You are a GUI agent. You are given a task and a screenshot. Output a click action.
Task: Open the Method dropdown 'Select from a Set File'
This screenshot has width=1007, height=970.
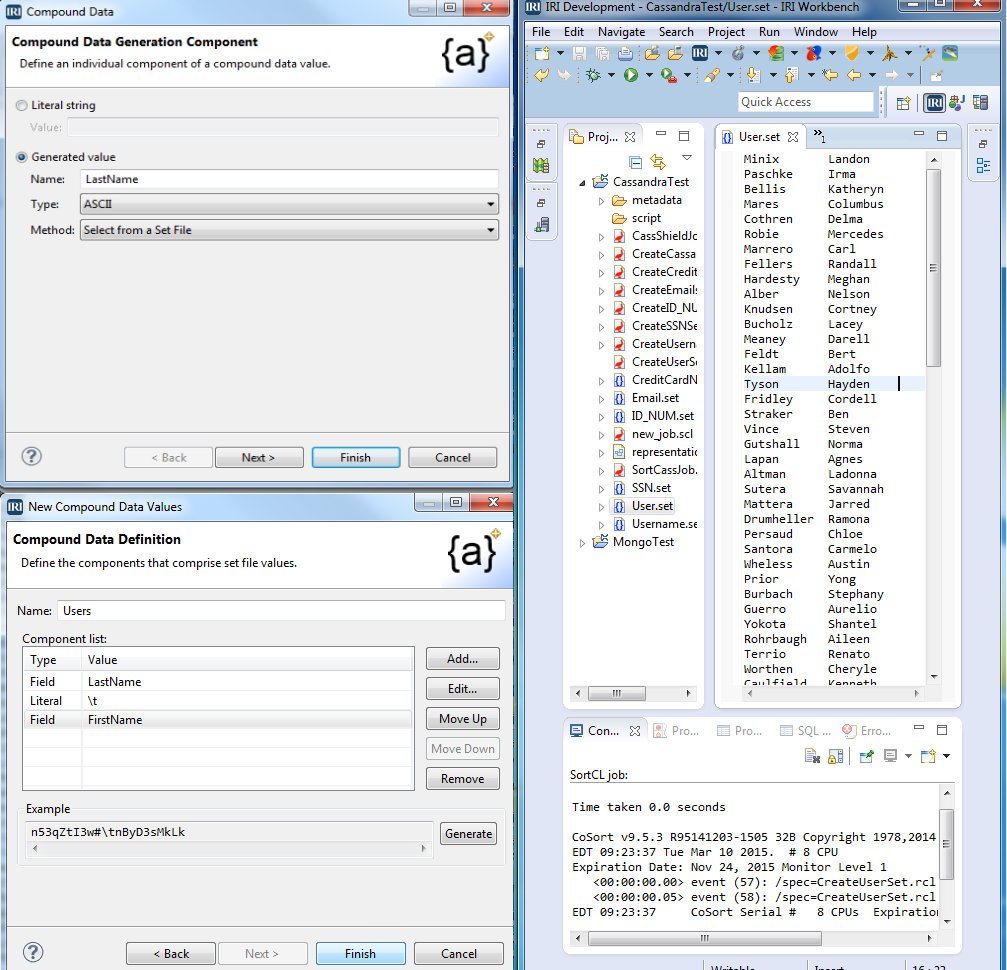(289, 230)
